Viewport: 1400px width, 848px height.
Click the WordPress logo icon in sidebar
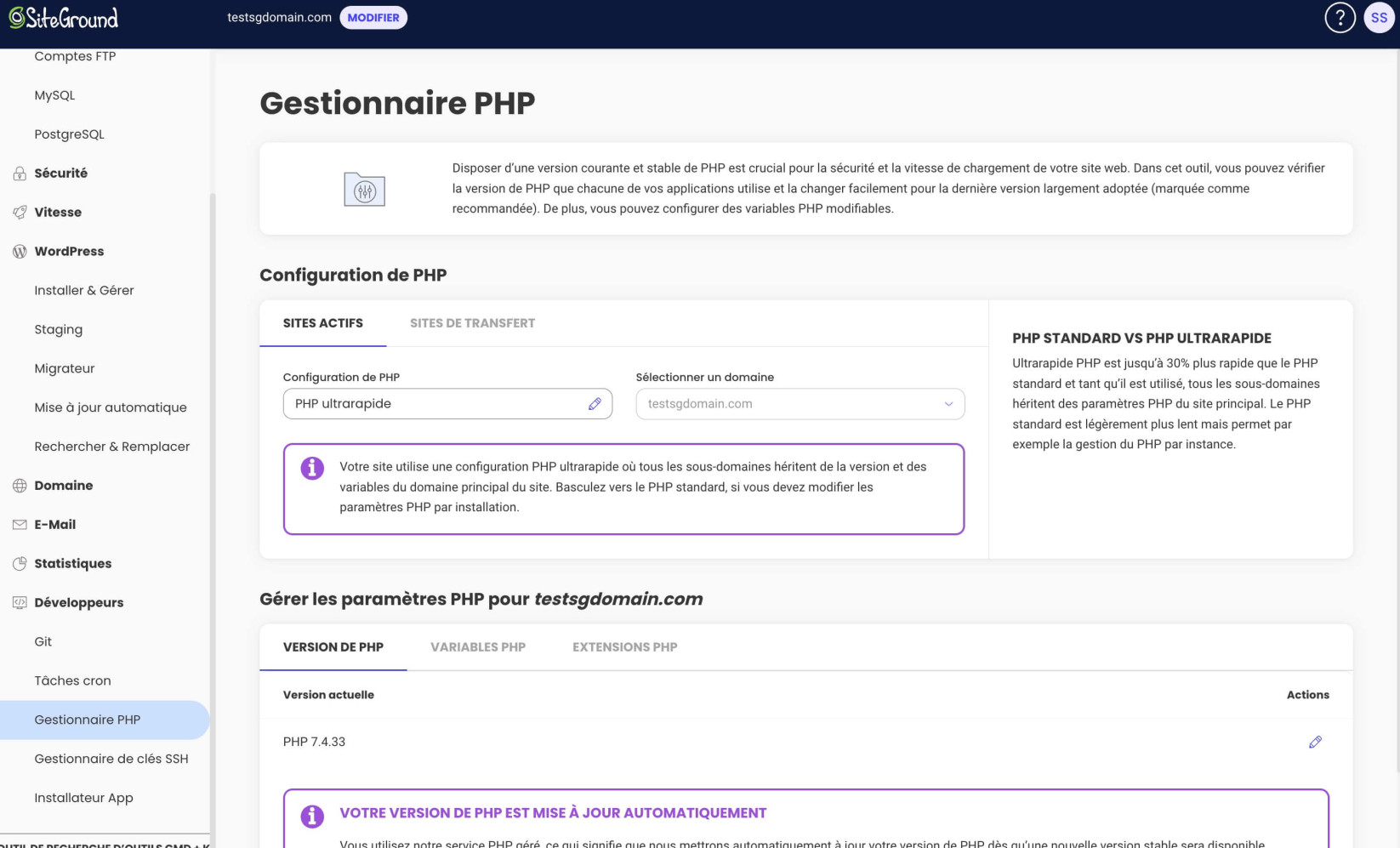[x=20, y=252]
